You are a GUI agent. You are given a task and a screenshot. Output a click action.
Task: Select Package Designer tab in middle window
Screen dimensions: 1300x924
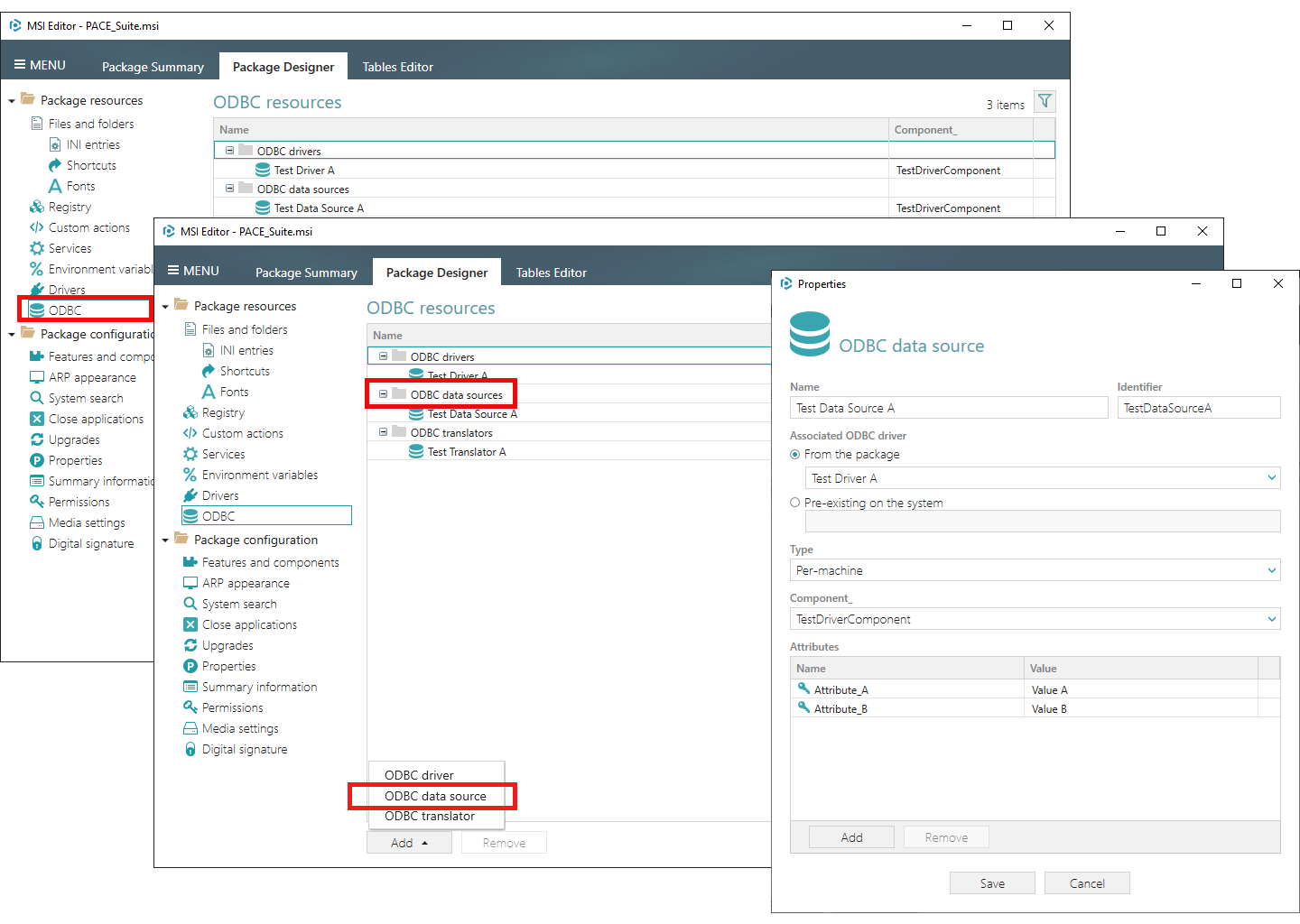click(x=437, y=273)
